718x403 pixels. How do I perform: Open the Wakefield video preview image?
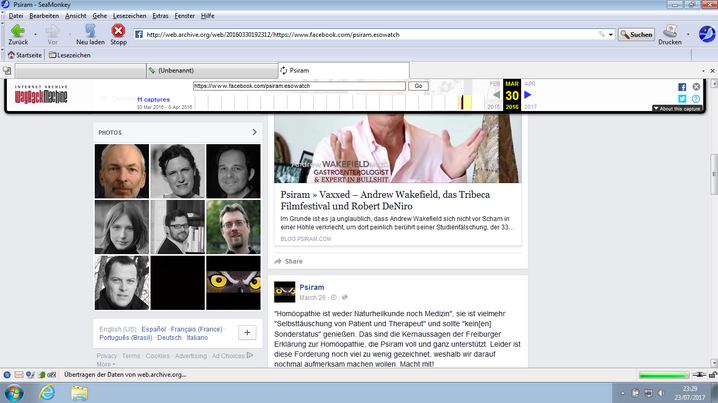click(397, 149)
